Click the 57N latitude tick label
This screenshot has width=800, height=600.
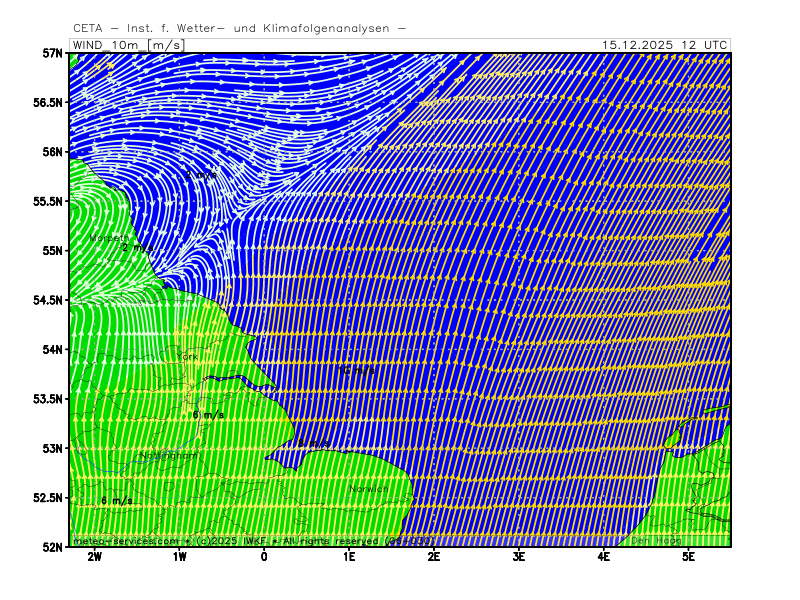(x=52, y=53)
